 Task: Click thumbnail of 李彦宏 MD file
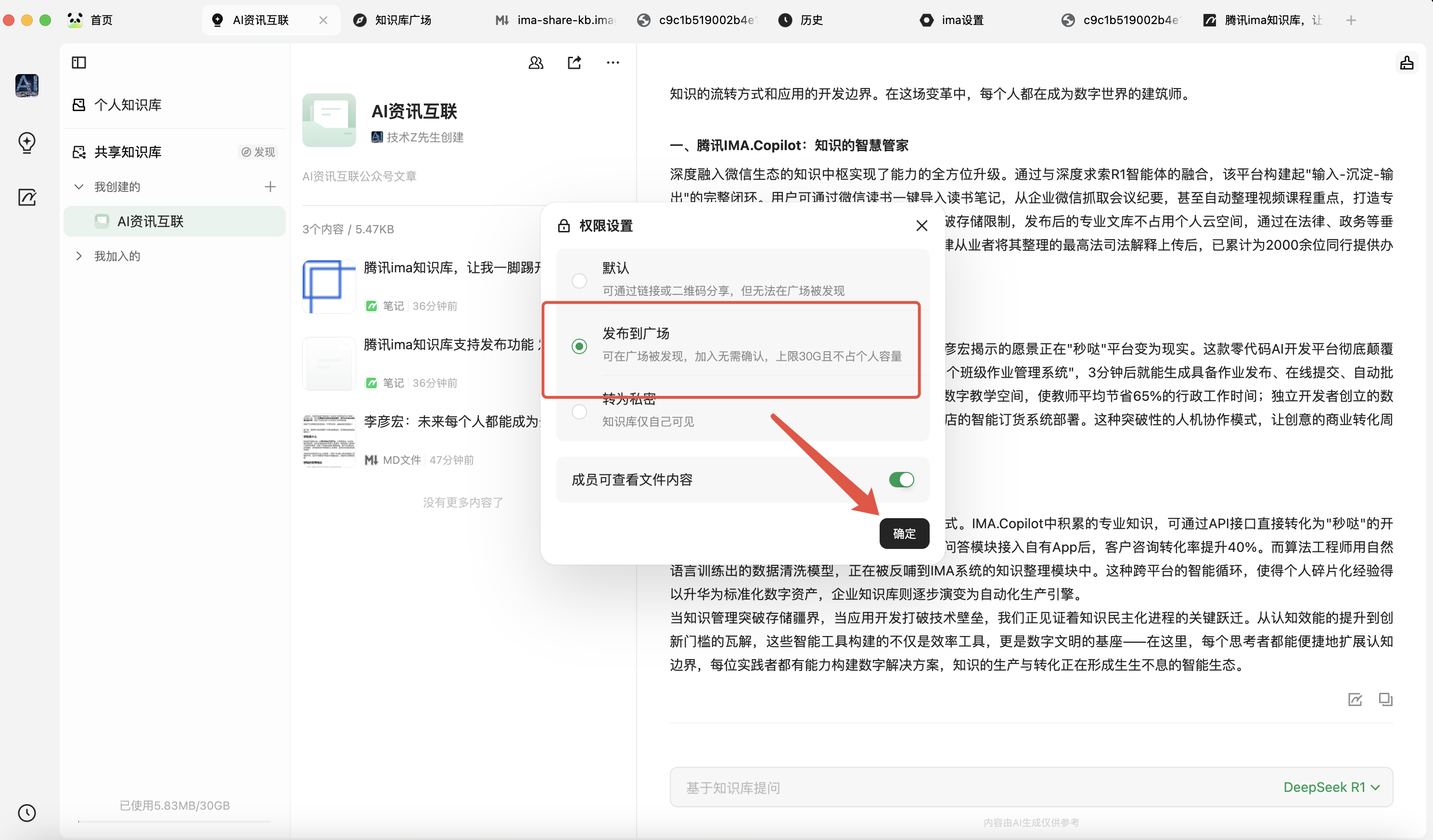(x=329, y=440)
